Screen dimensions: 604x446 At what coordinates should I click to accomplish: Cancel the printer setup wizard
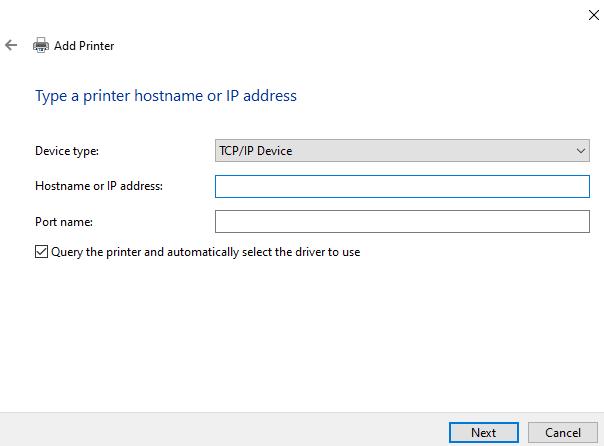pyautogui.click(x=563, y=432)
